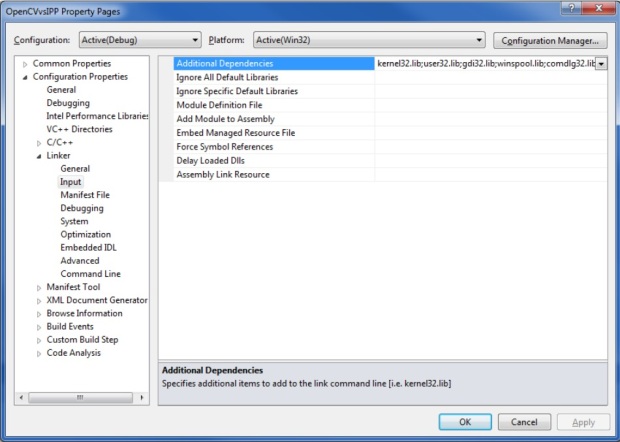The height and width of the screenshot is (442, 620).
Task: Select System under Linker
Action: (74, 221)
